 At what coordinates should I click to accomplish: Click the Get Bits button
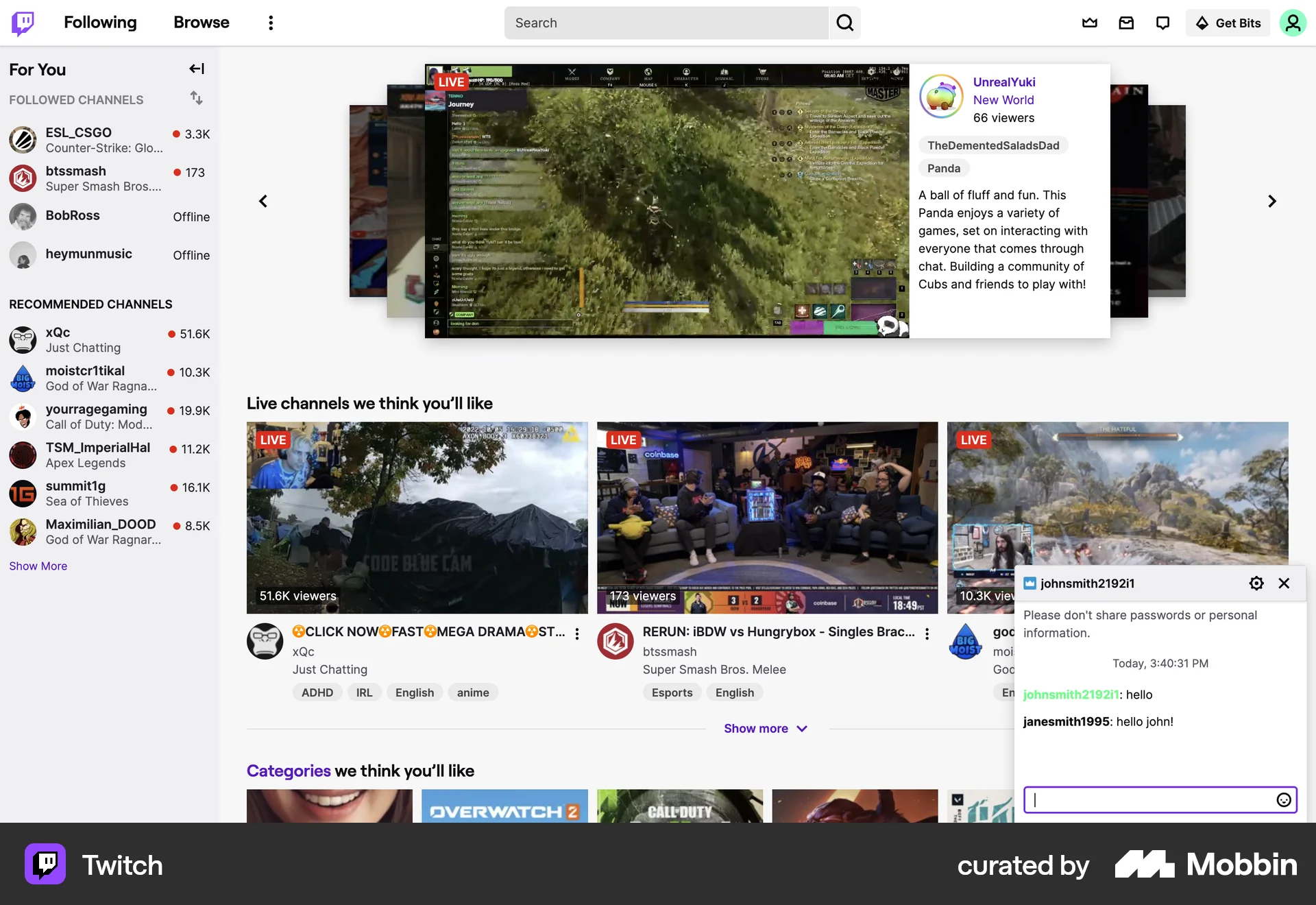pos(1228,23)
